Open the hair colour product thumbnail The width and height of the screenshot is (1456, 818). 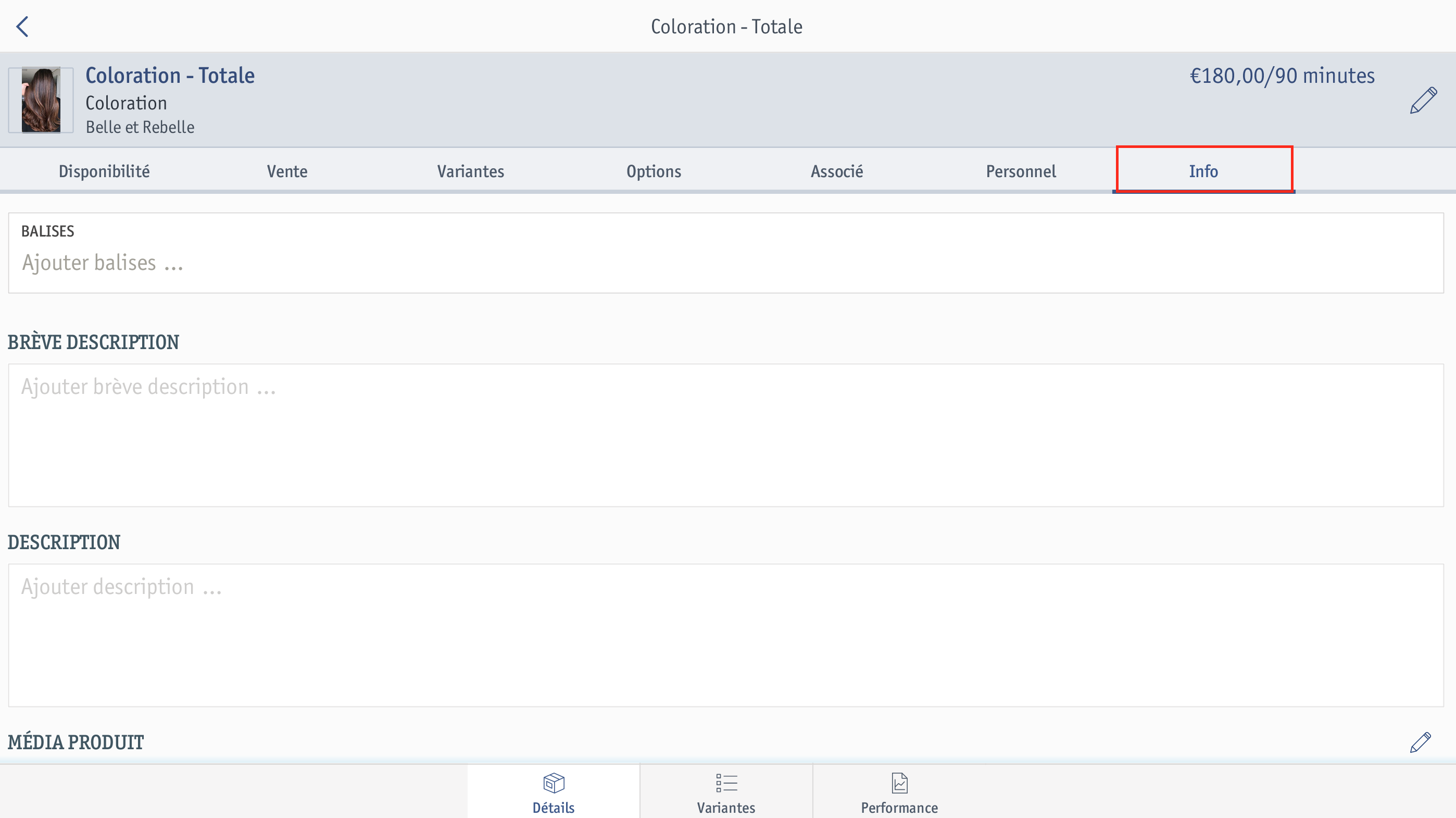pos(41,100)
